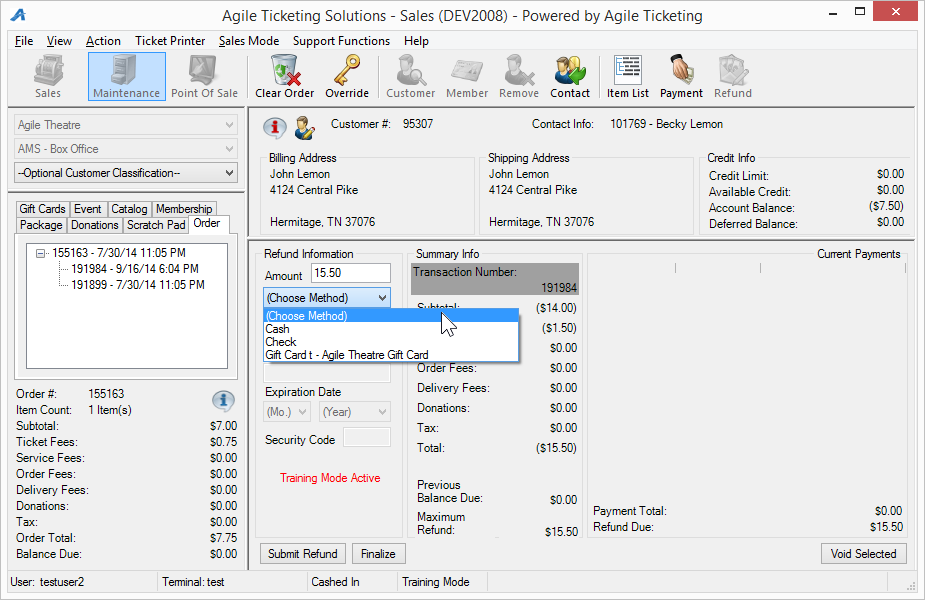The width and height of the screenshot is (925, 600).
Task: Click the edit customer pencil icon
Action: (305, 127)
